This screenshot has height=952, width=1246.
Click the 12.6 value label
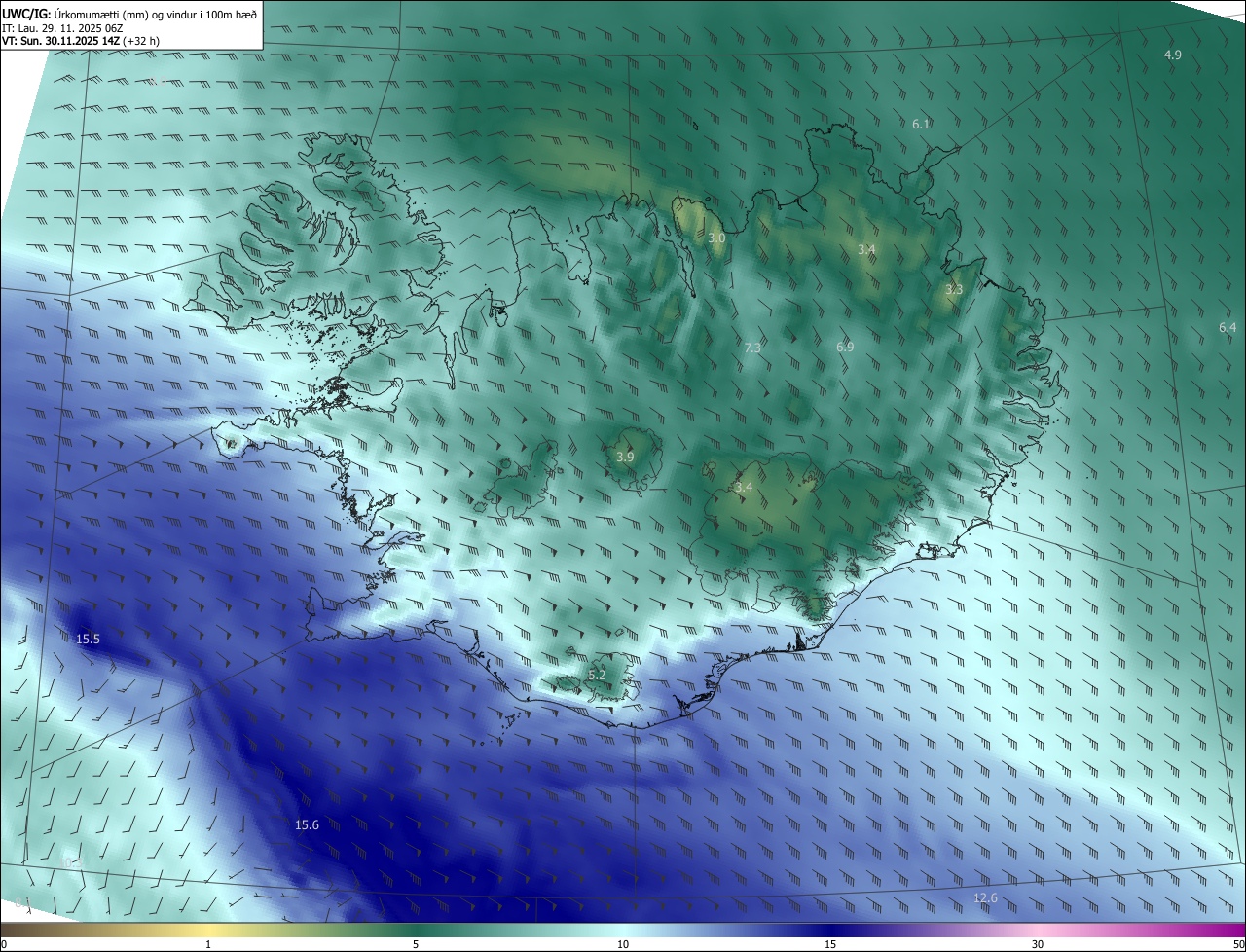(x=985, y=898)
